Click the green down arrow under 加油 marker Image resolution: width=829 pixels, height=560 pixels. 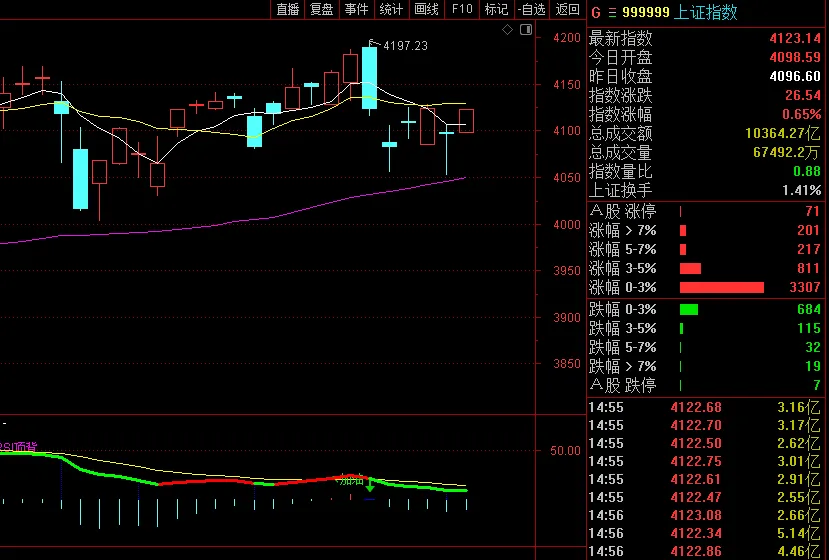click(x=370, y=485)
